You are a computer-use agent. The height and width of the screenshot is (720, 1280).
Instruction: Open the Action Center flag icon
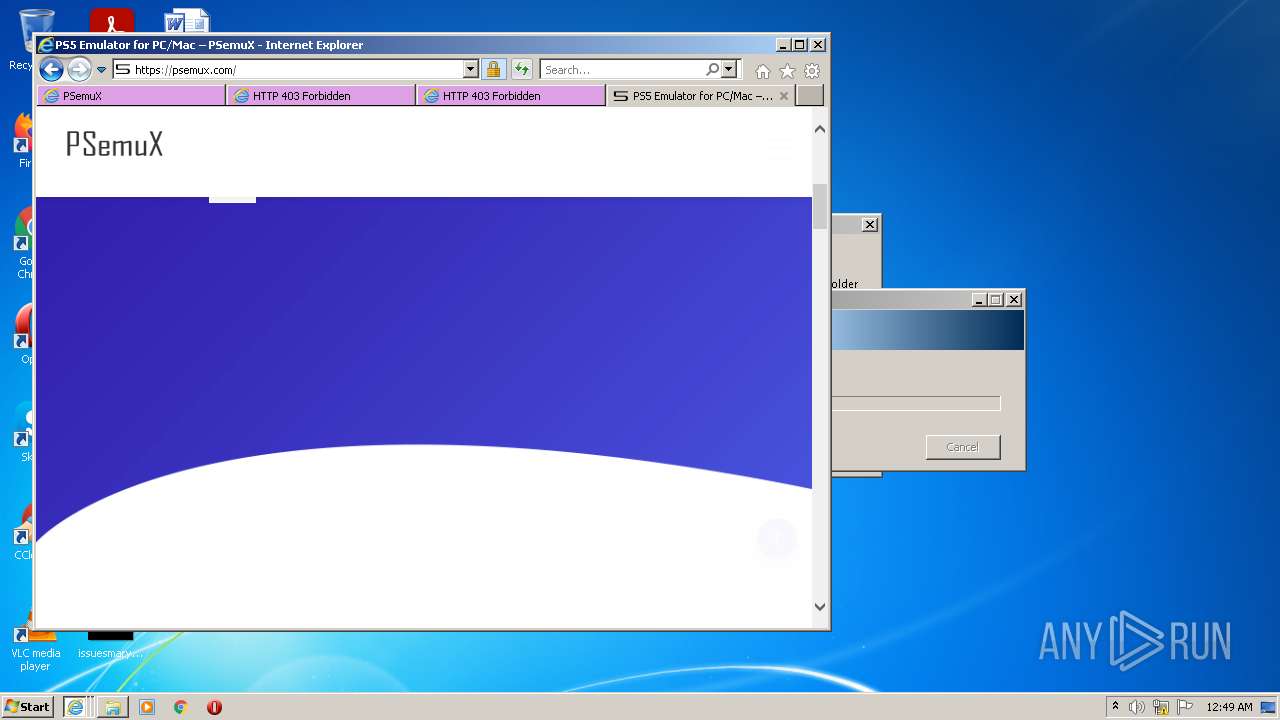pos(1185,707)
